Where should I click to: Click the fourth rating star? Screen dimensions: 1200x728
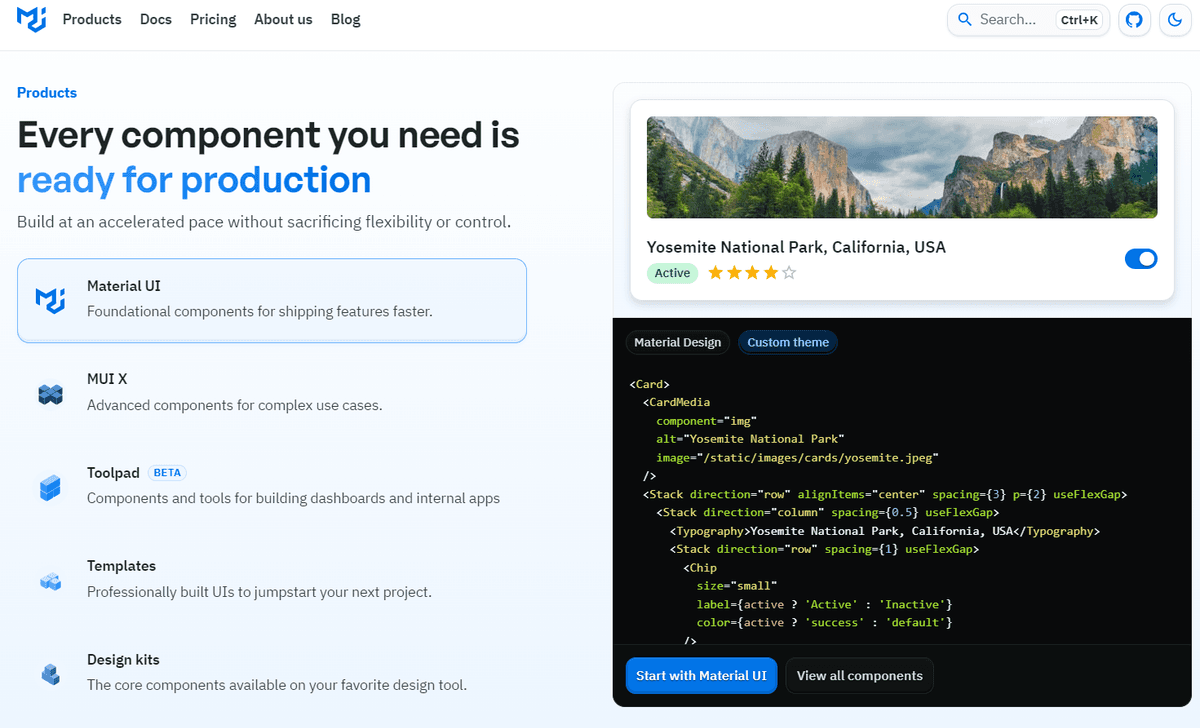point(770,272)
